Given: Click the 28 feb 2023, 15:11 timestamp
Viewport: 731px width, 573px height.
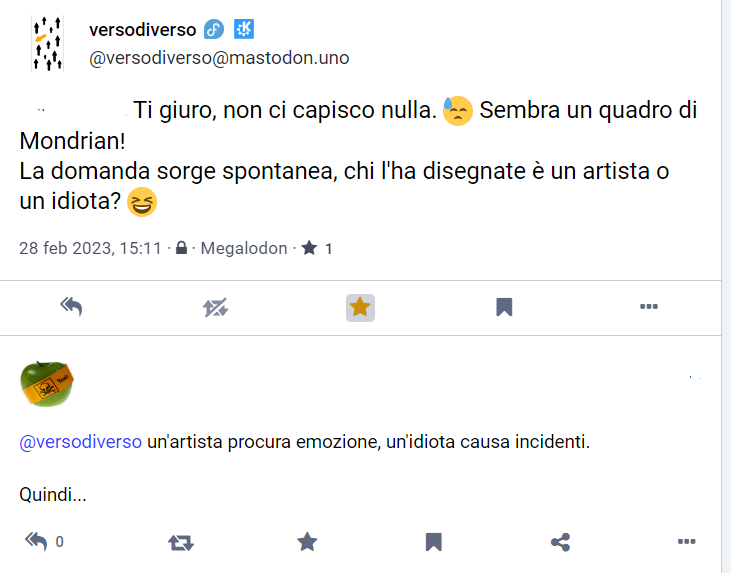Looking at the screenshot, I should (90, 248).
